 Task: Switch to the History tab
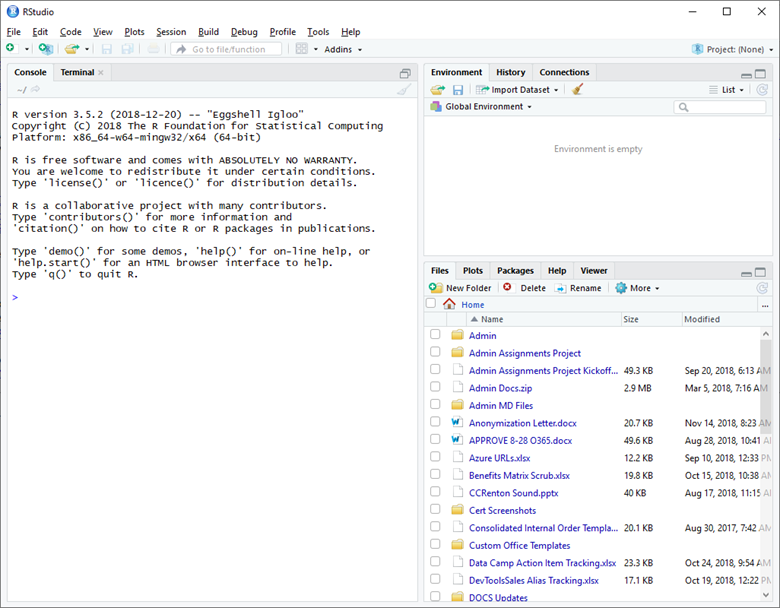click(510, 72)
